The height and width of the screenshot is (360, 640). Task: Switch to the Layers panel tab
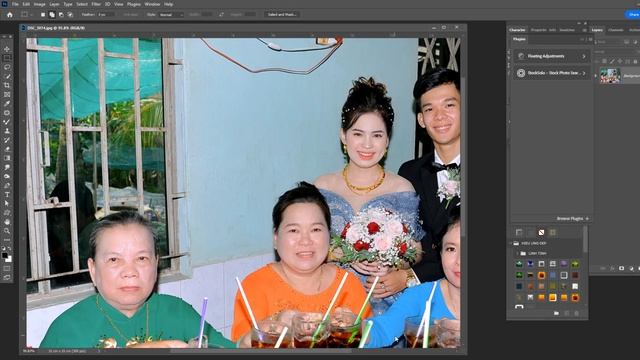pyautogui.click(x=597, y=30)
